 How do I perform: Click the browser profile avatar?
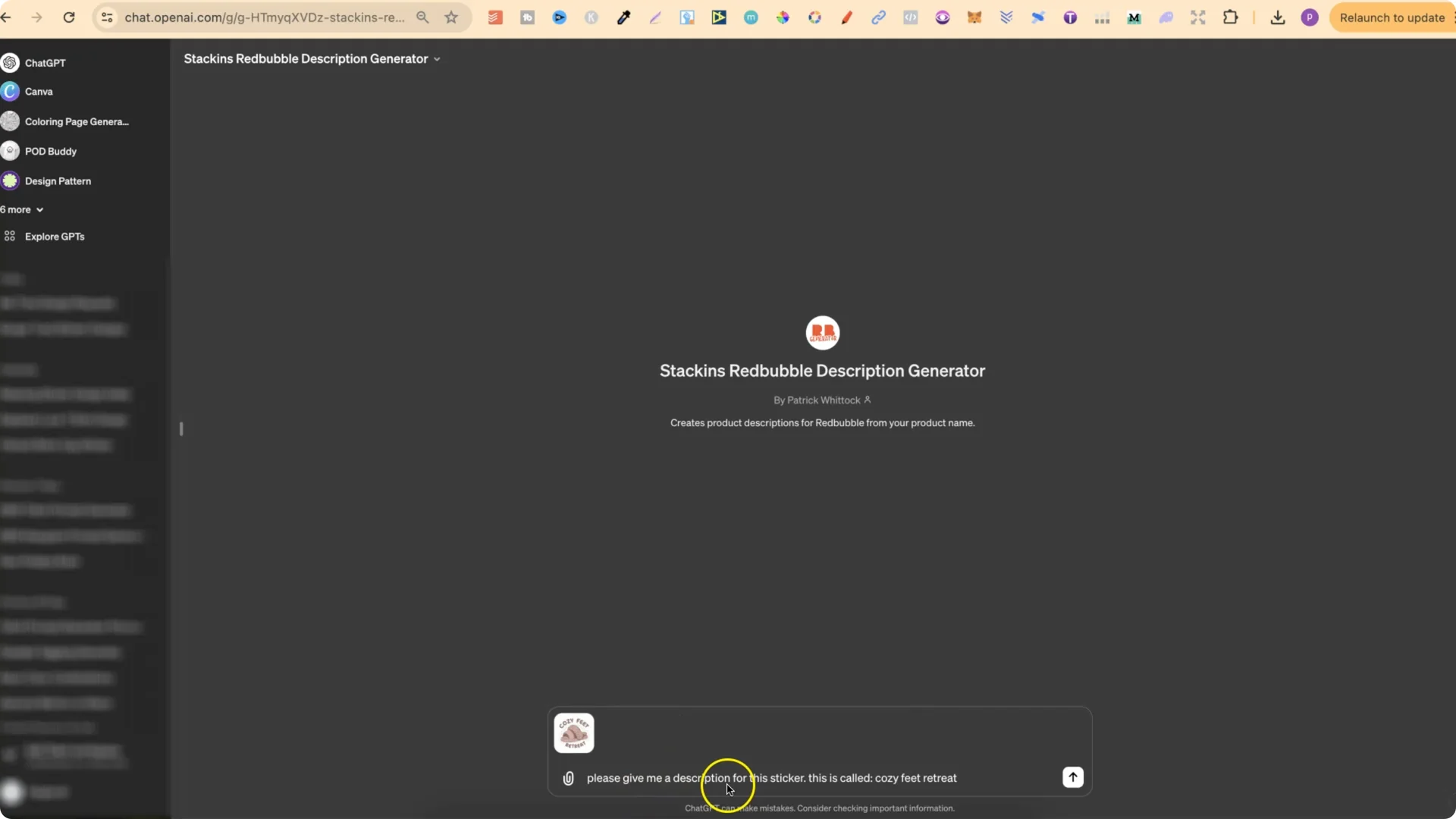[x=1310, y=17]
